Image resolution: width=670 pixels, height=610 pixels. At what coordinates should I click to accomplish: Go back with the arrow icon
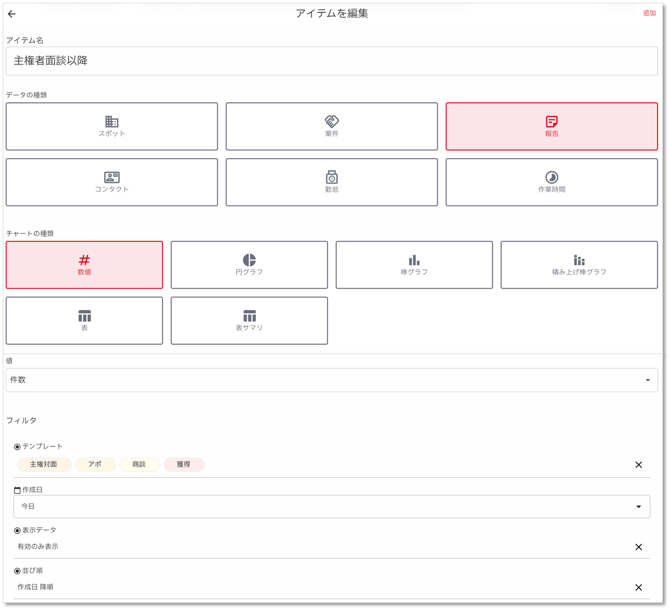coord(12,14)
